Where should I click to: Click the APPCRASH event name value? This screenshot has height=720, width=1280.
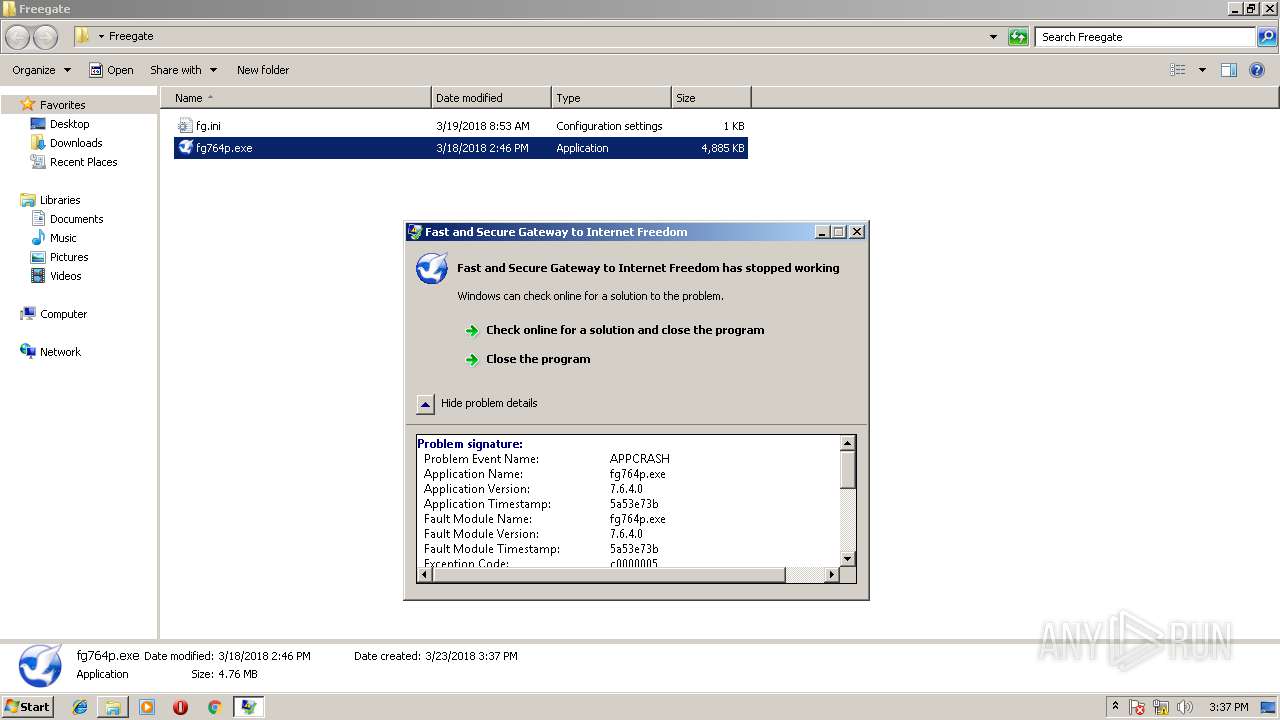pyautogui.click(x=640, y=459)
